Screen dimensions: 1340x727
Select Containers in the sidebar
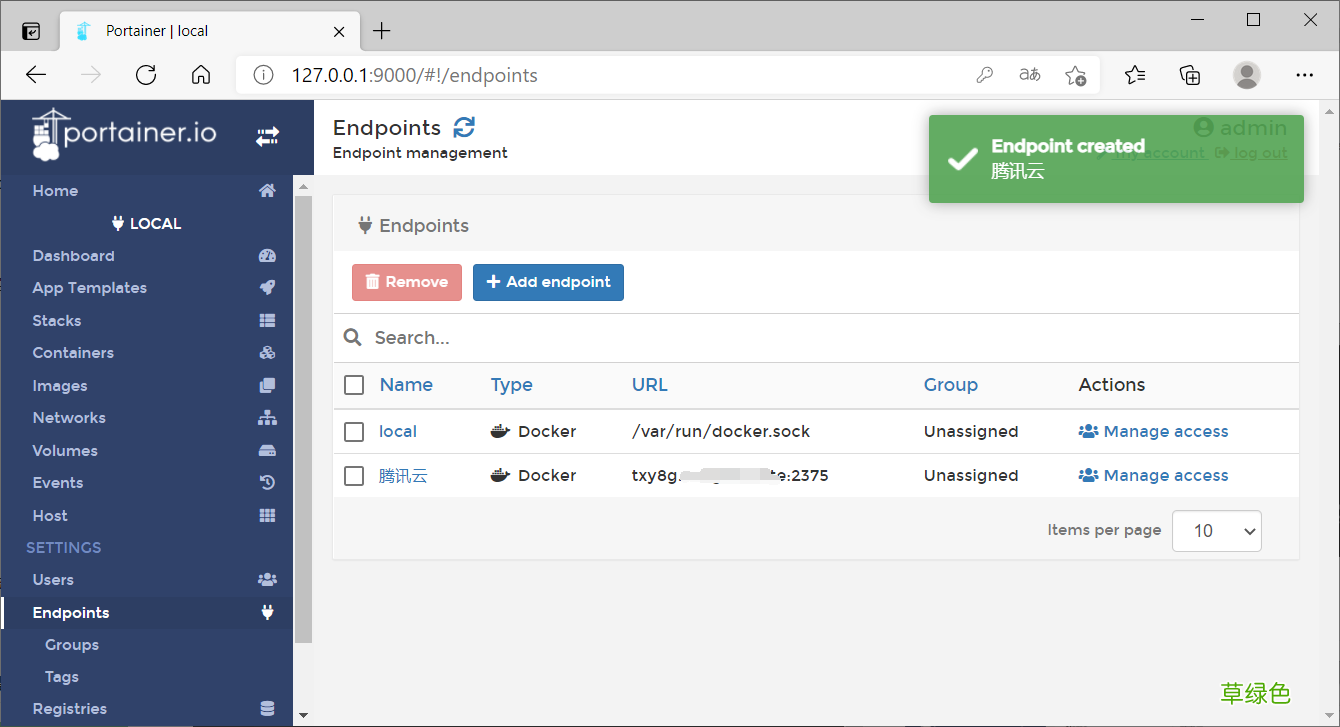[72, 352]
